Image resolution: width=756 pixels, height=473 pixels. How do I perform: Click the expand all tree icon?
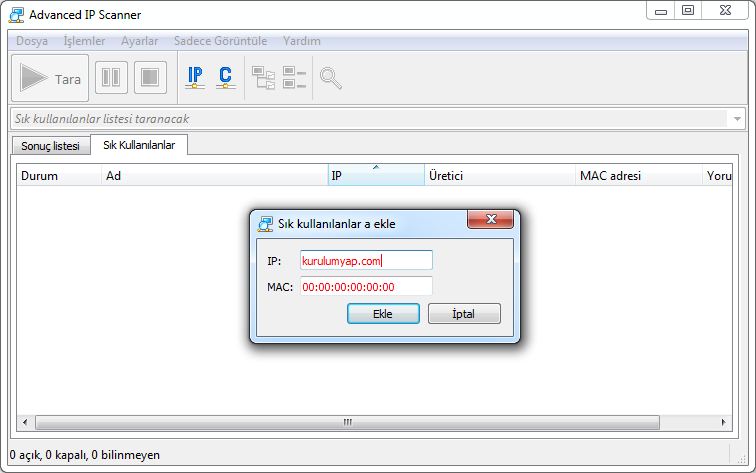[x=263, y=78]
